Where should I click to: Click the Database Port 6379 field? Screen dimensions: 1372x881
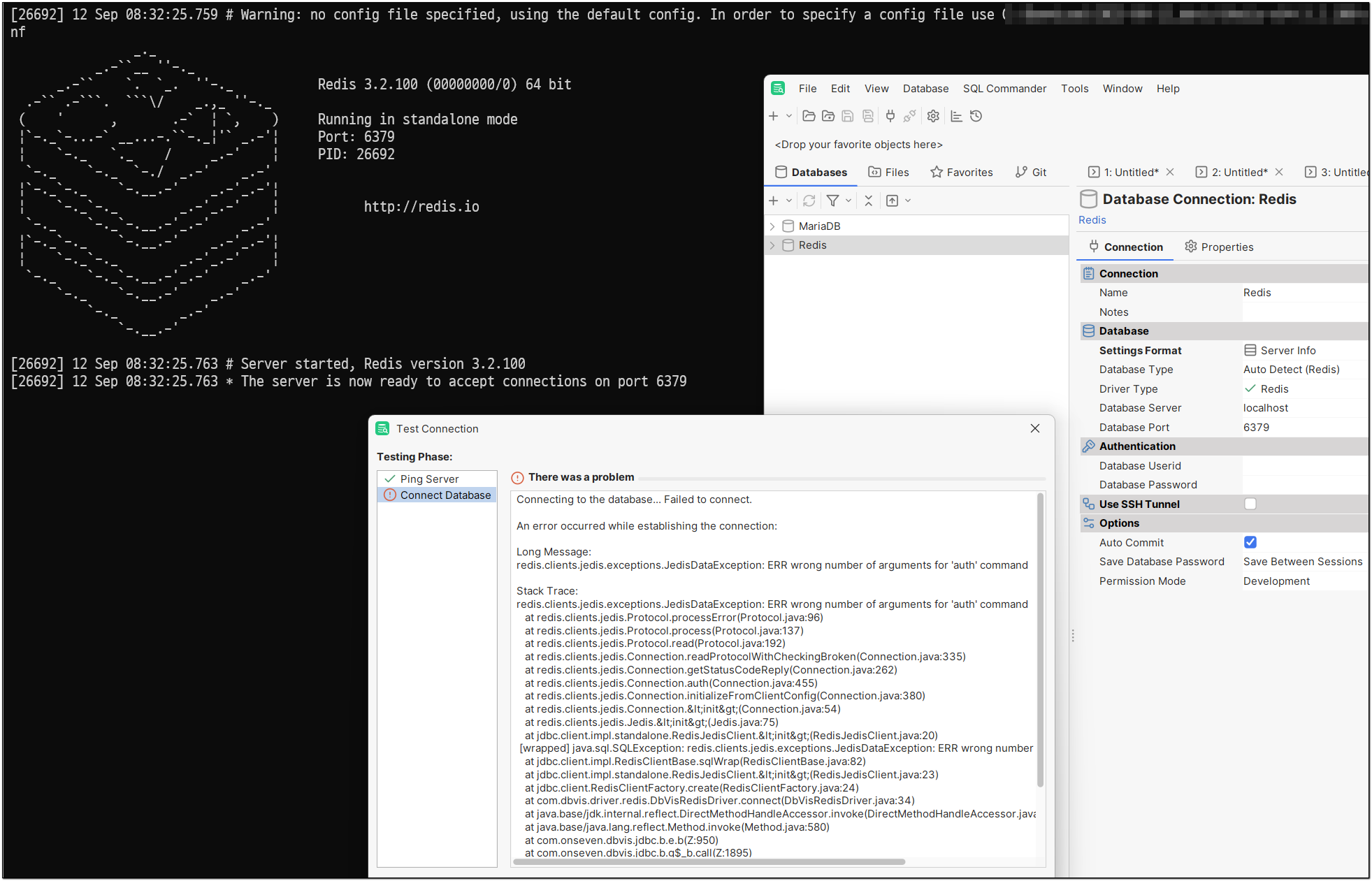[1304, 428]
